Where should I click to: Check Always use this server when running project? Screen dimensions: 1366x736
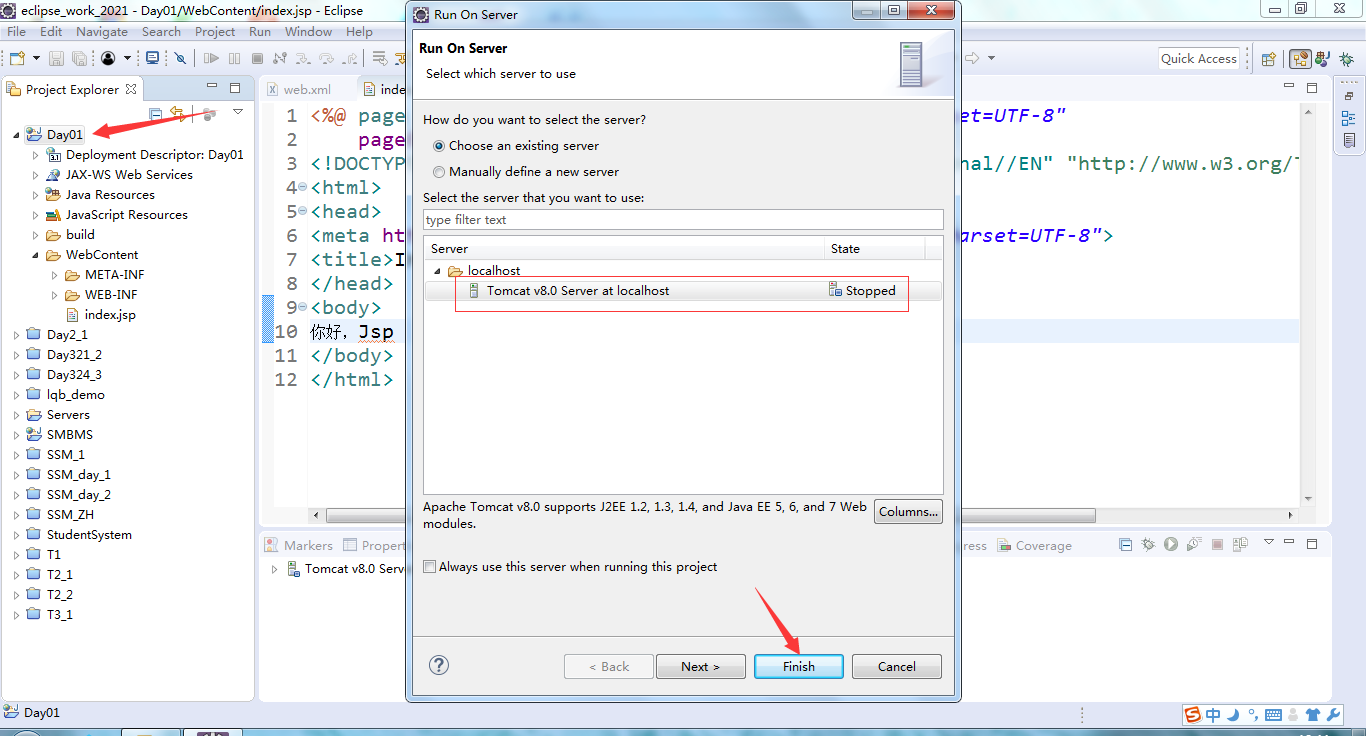(x=430, y=567)
